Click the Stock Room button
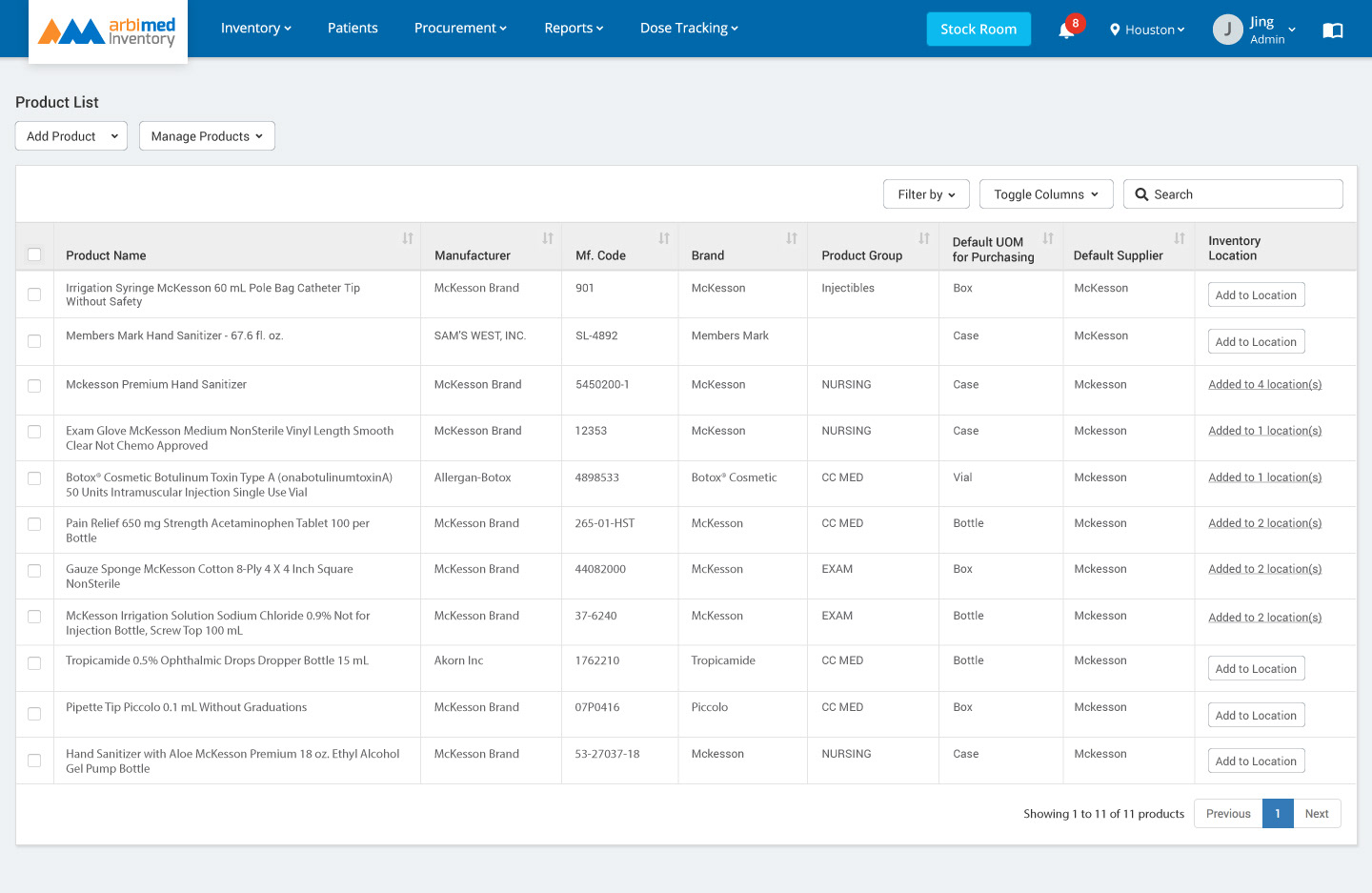The width and height of the screenshot is (1372, 893). coord(979,30)
